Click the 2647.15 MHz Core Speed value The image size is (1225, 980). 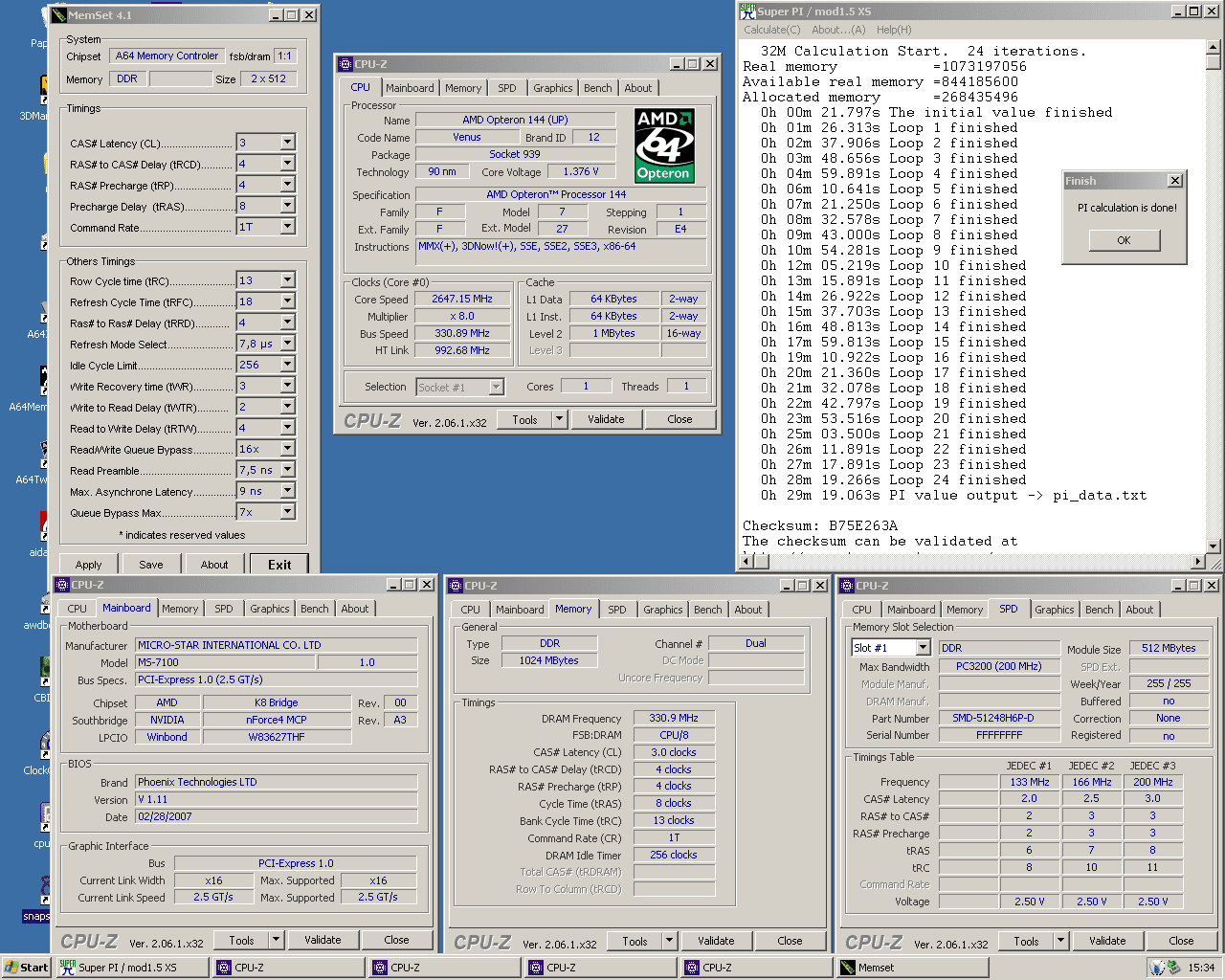coord(462,299)
